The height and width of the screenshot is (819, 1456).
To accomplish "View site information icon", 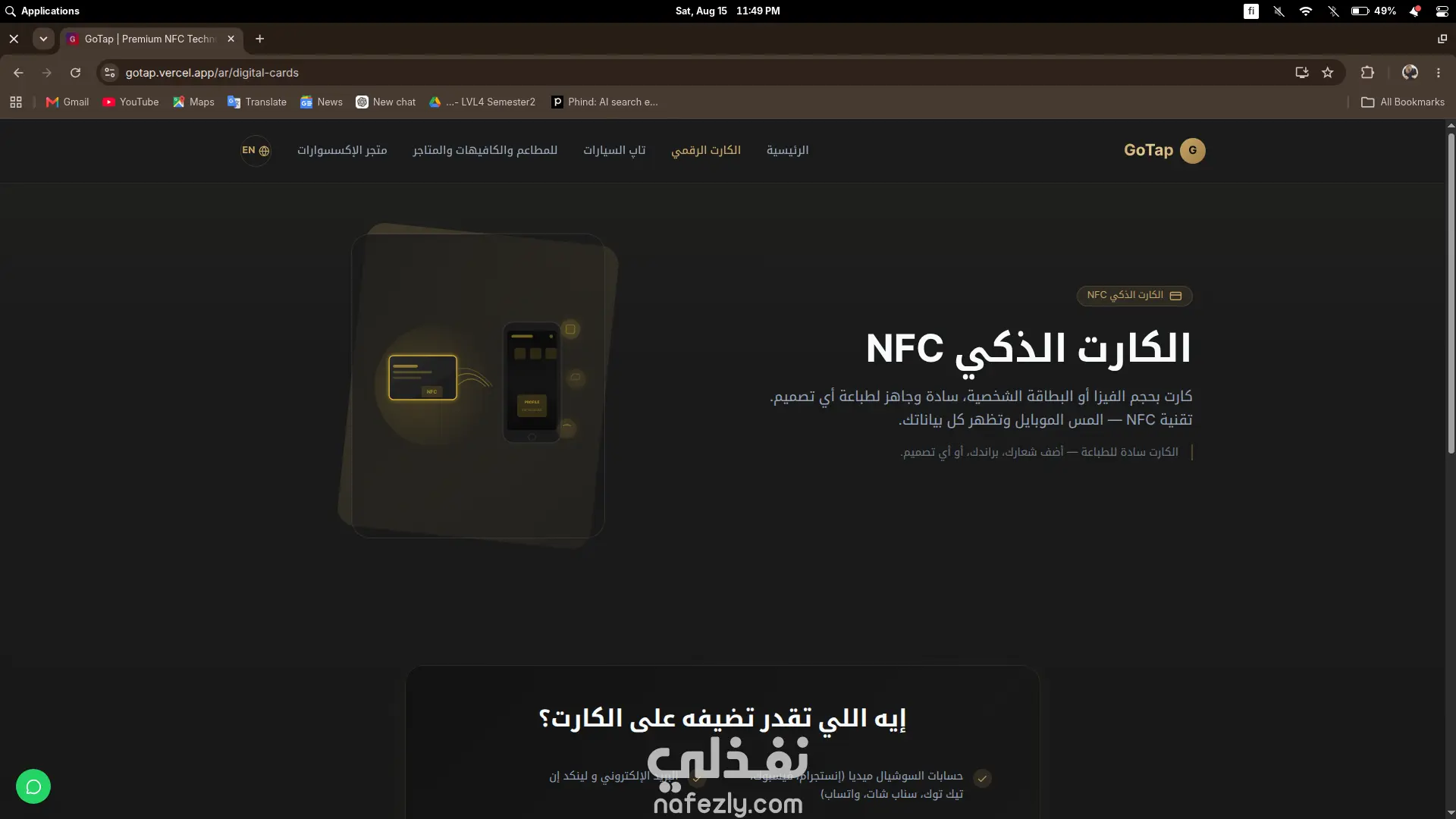I will [x=109, y=73].
